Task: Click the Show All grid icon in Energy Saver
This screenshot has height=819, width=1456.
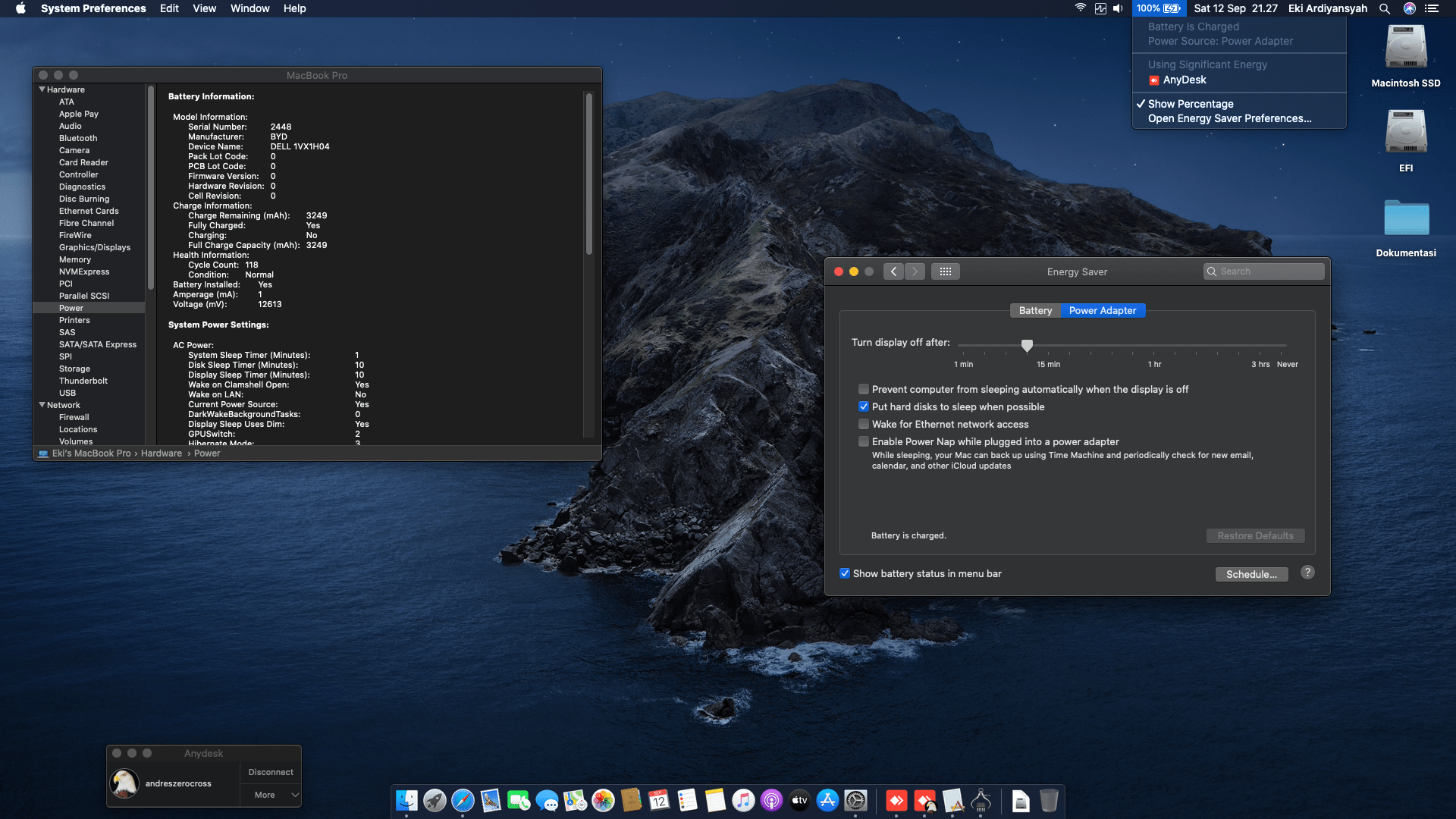Action: pyautogui.click(x=946, y=271)
